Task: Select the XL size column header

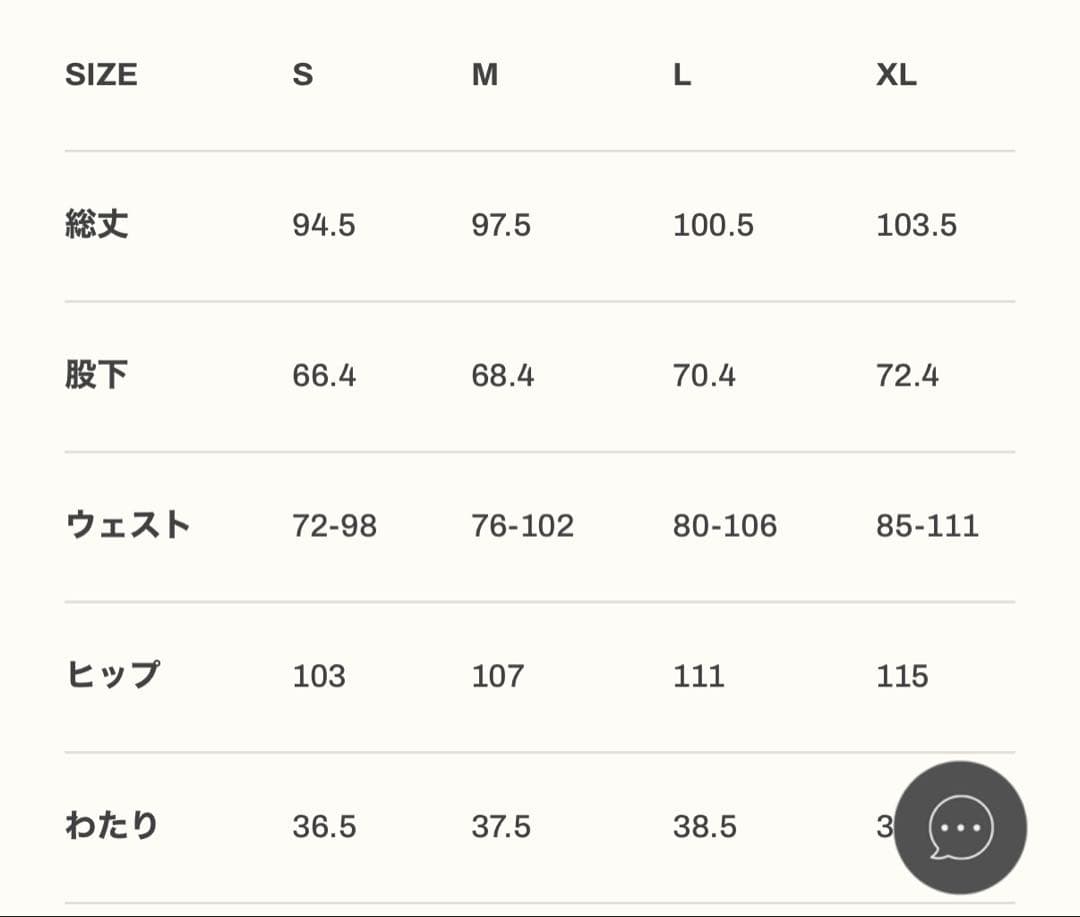Action: 897,73
